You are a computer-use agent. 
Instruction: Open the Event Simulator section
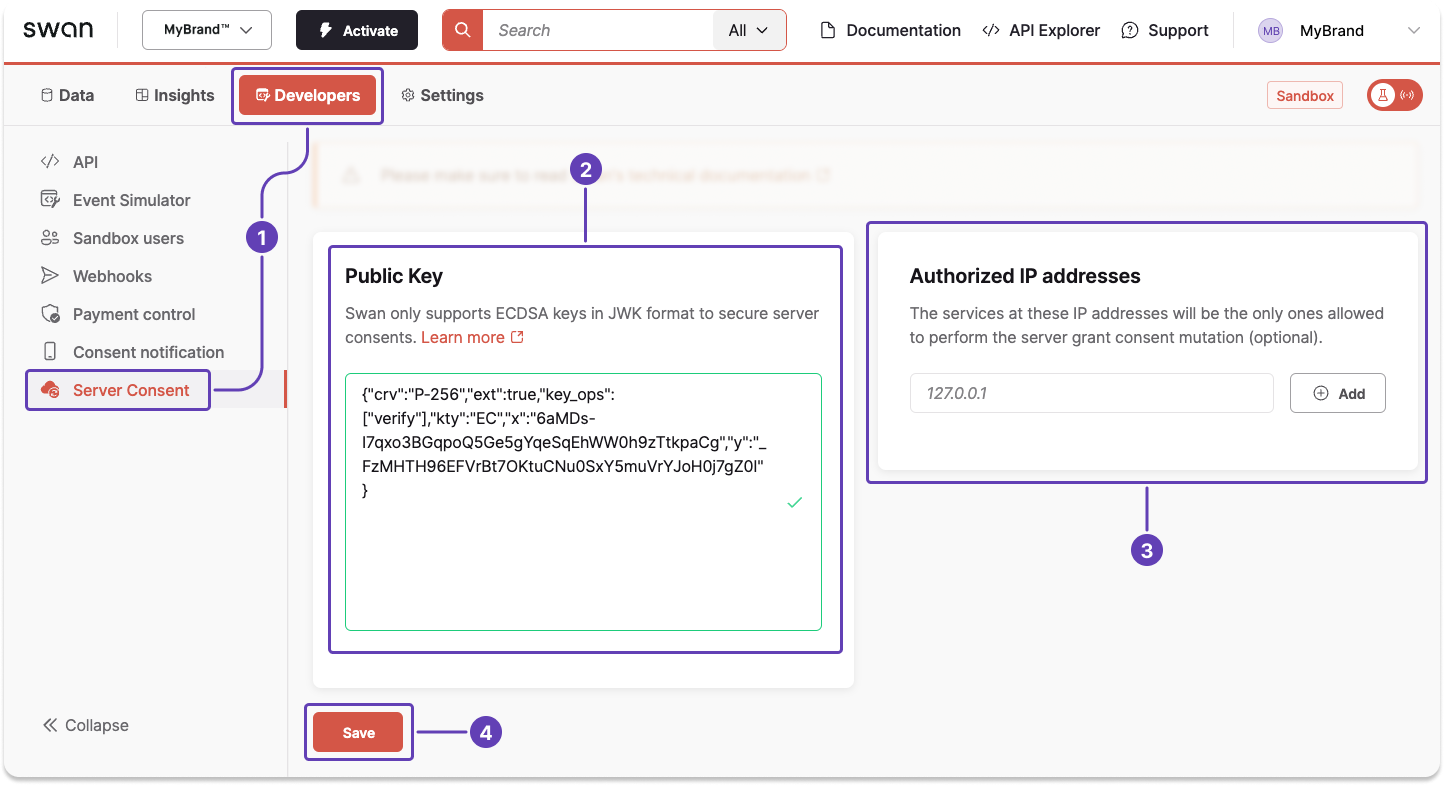click(x=131, y=199)
